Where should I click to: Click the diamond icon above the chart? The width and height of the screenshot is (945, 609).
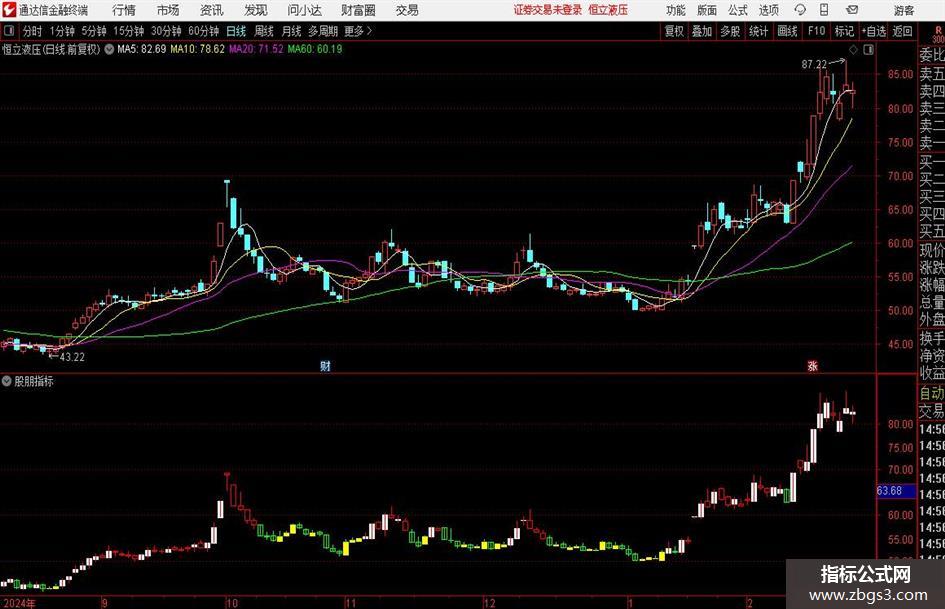(x=853, y=50)
